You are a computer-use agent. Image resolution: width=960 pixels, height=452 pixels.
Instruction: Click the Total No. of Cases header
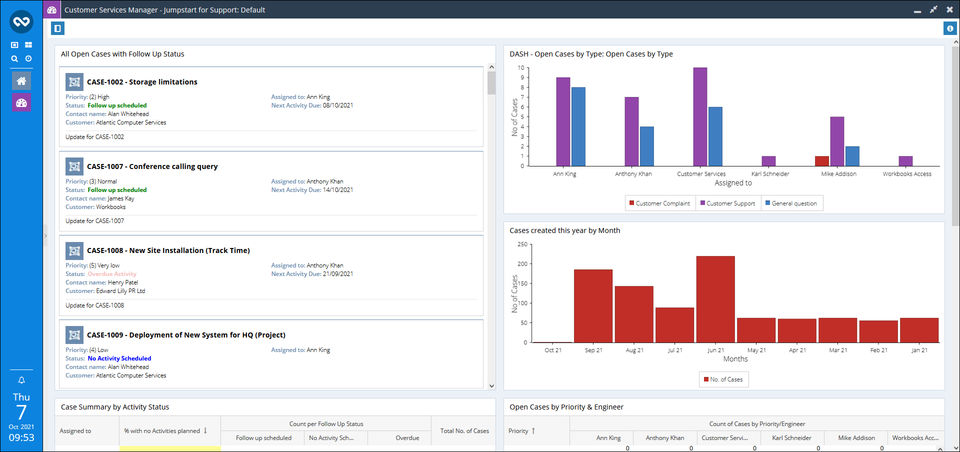click(x=463, y=431)
